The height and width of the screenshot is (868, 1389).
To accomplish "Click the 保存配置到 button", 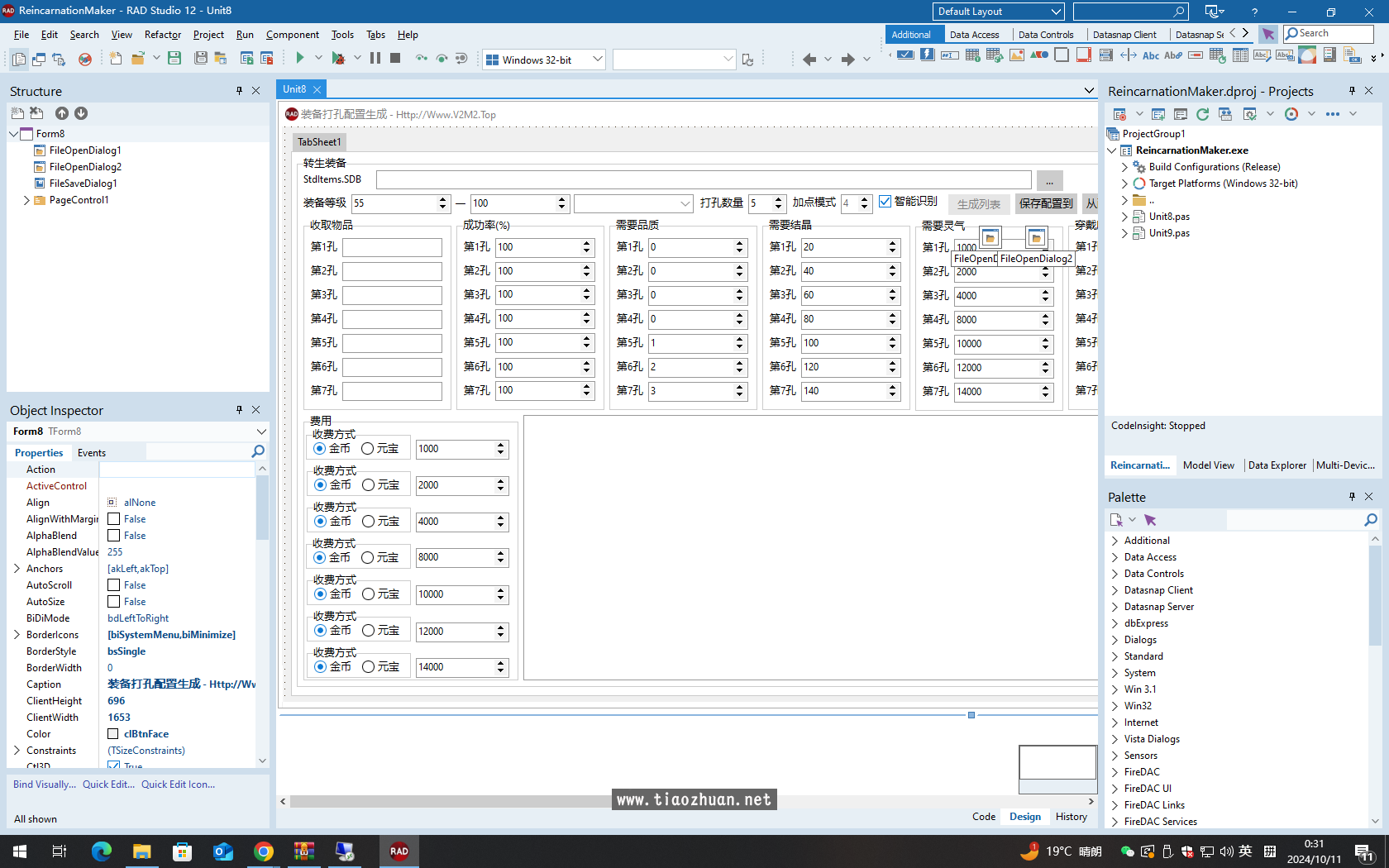I will 1045,203.
